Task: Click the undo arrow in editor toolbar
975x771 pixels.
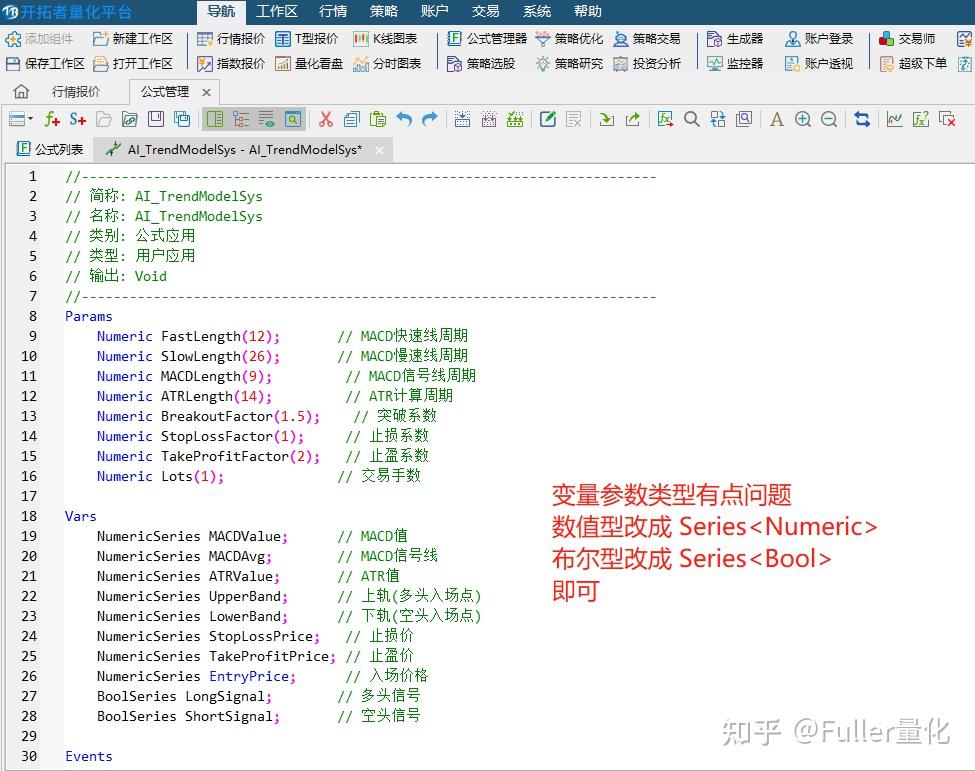Action: click(405, 119)
